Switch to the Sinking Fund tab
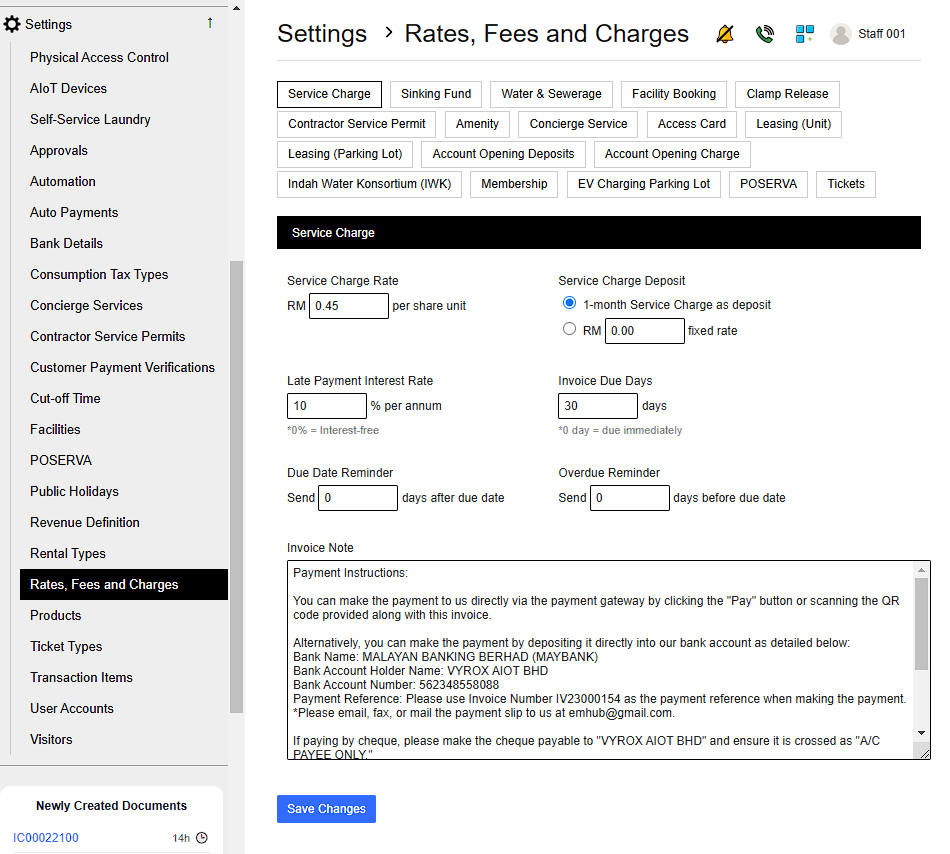Viewport: 950px width, 854px height. pos(436,94)
